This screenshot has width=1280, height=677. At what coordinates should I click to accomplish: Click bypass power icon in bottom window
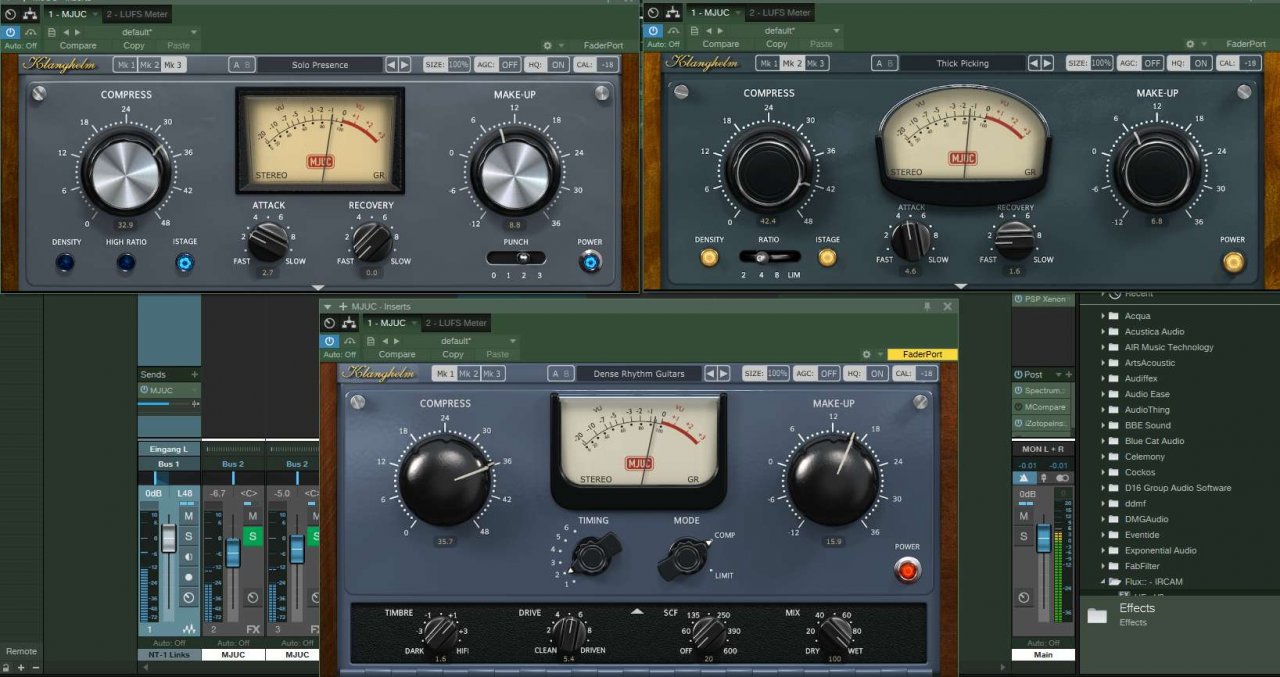click(x=330, y=341)
